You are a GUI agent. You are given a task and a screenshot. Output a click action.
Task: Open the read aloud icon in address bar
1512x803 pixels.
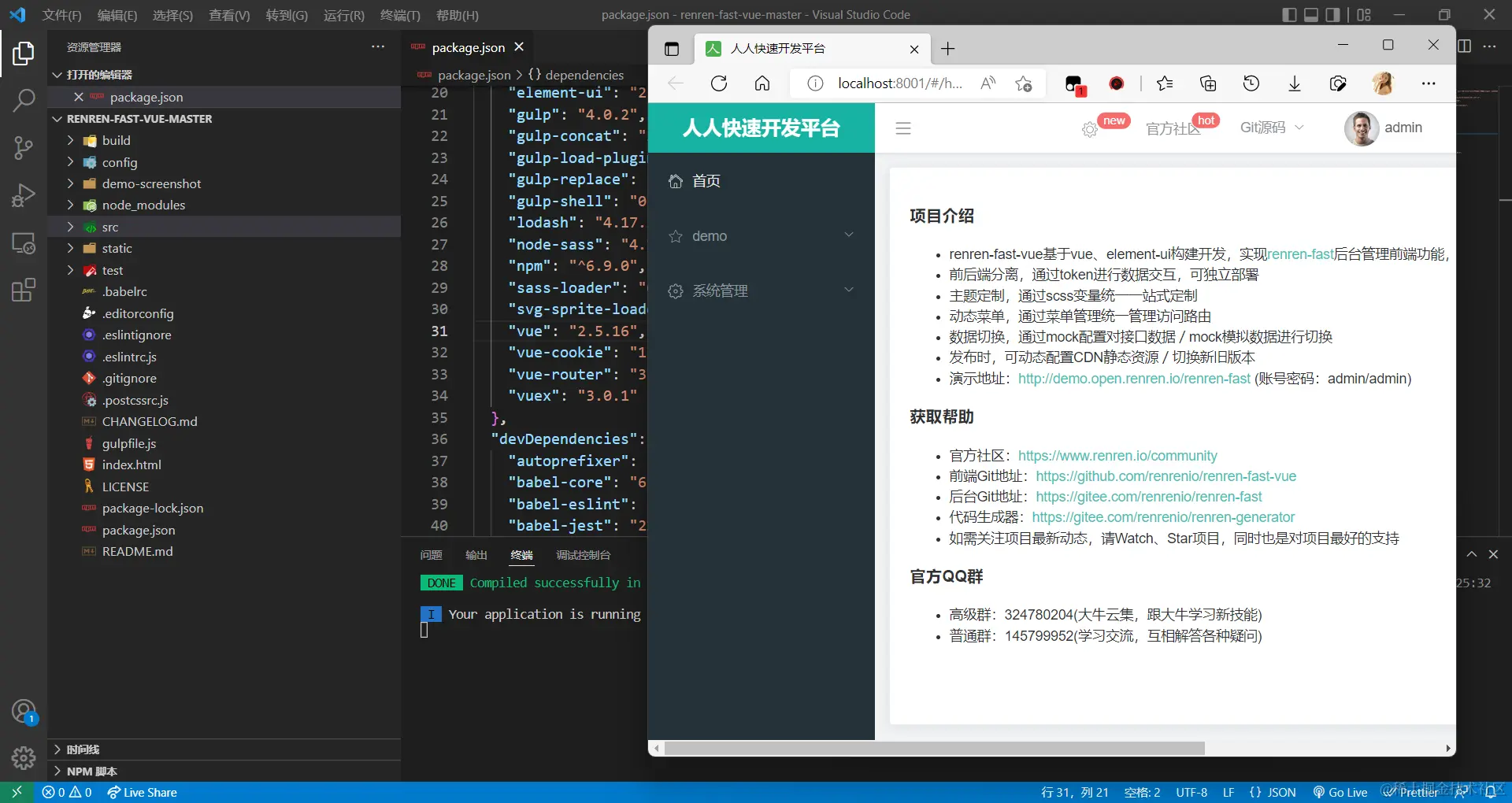pyautogui.click(x=988, y=83)
